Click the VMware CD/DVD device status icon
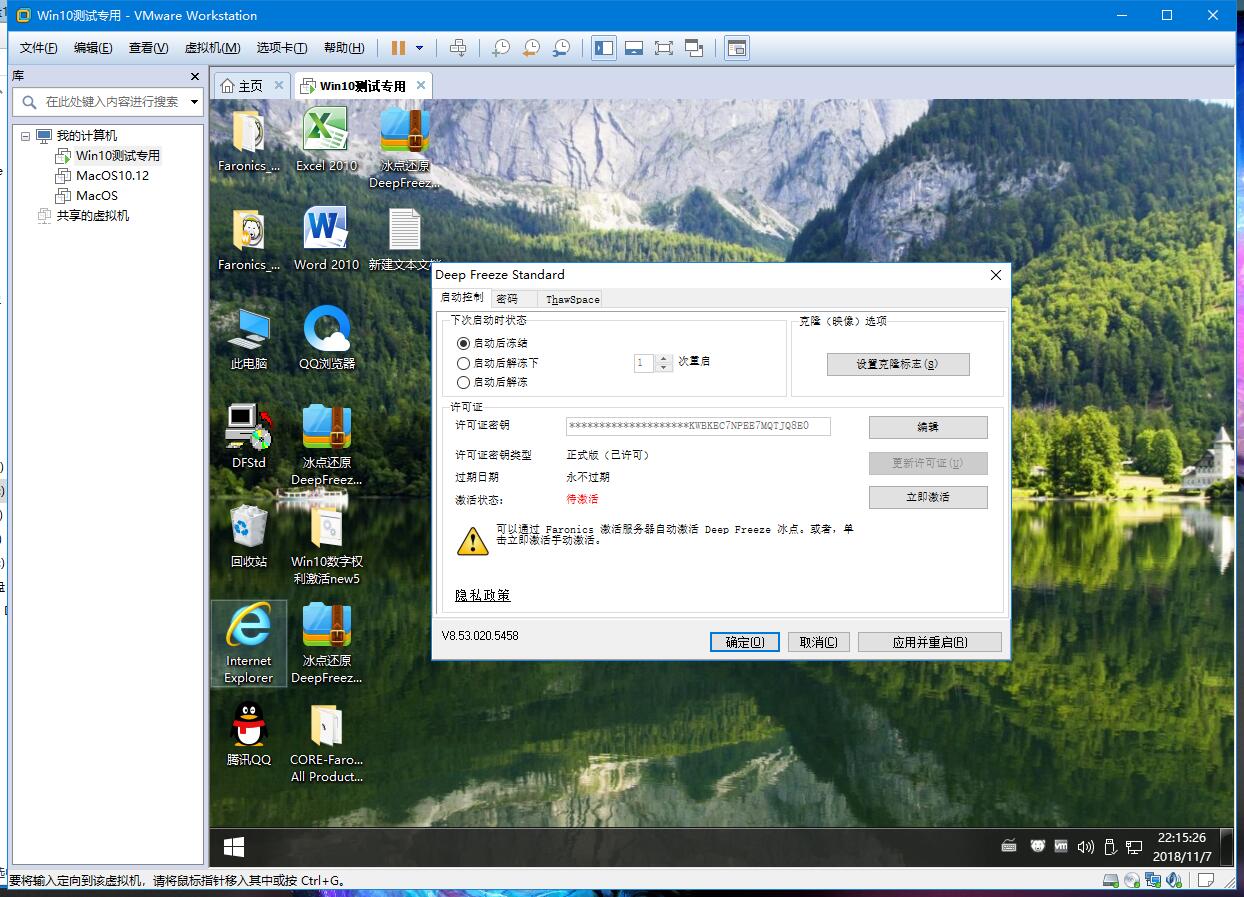1244x897 pixels. point(1131,881)
